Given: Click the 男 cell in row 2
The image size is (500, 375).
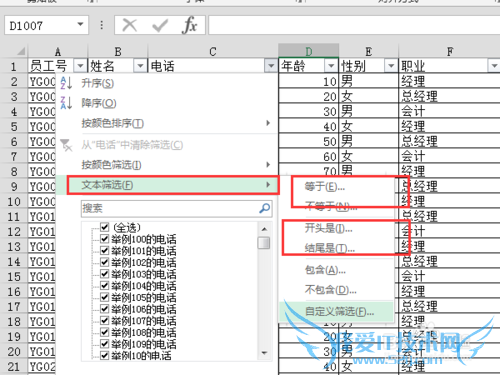Looking at the screenshot, I should tap(368, 81).
